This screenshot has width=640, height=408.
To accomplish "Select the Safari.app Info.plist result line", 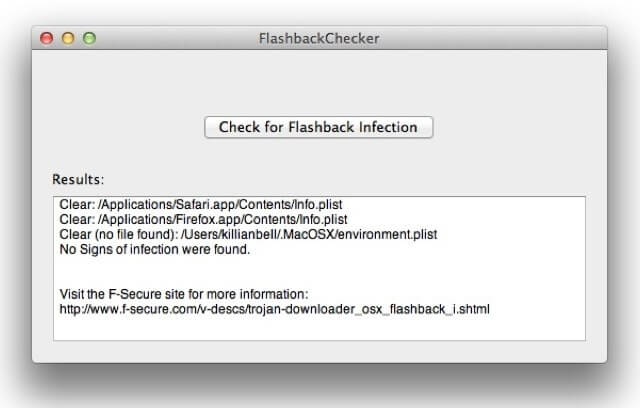I will (x=201, y=204).
